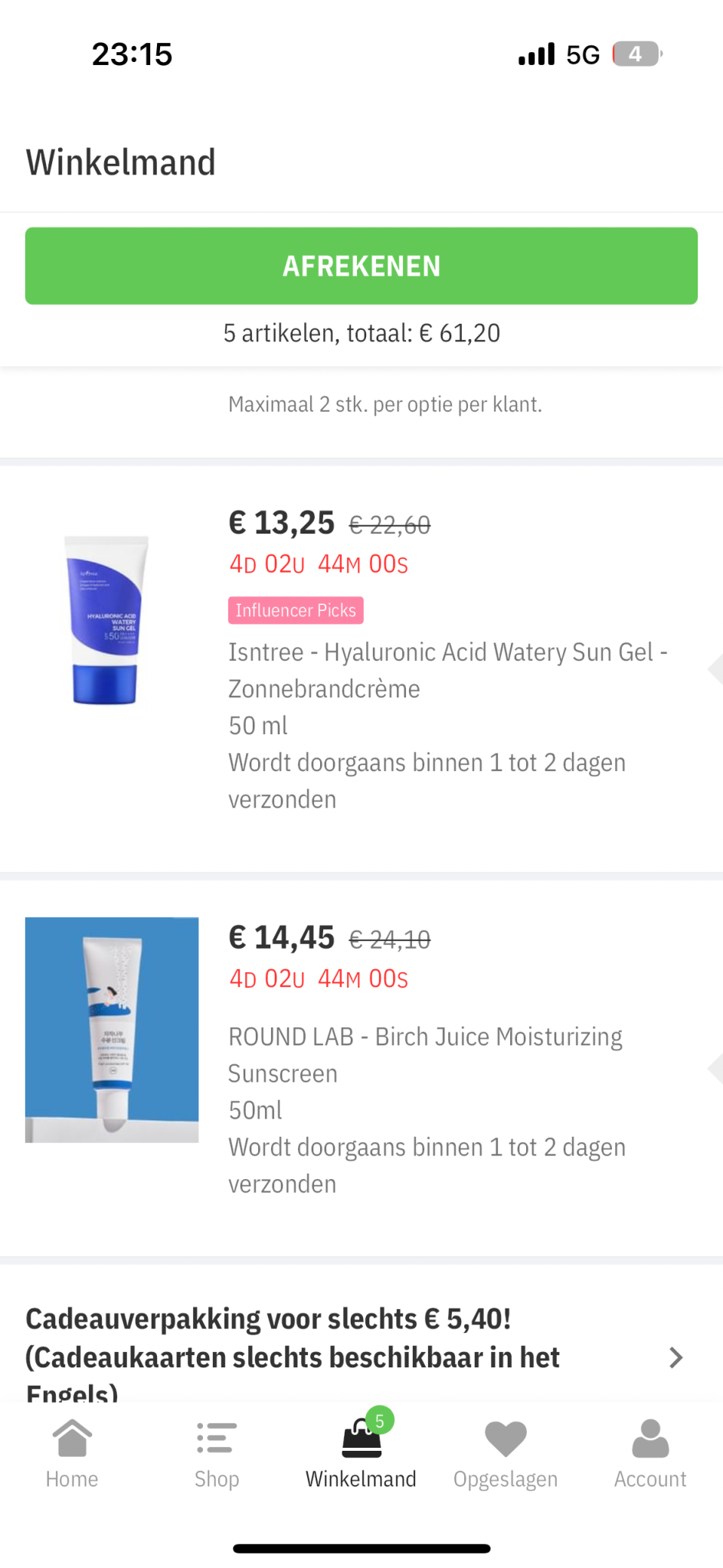Tap the cart badge showing 5

click(x=380, y=1421)
